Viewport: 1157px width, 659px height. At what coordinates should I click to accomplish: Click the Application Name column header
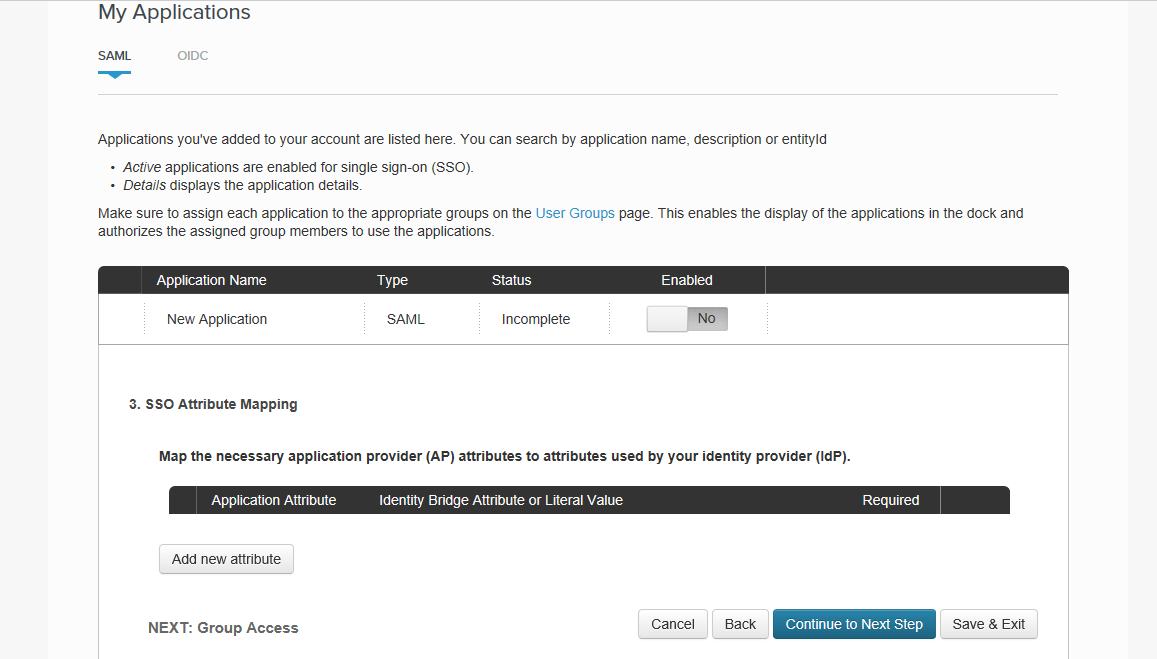click(212, 280)
